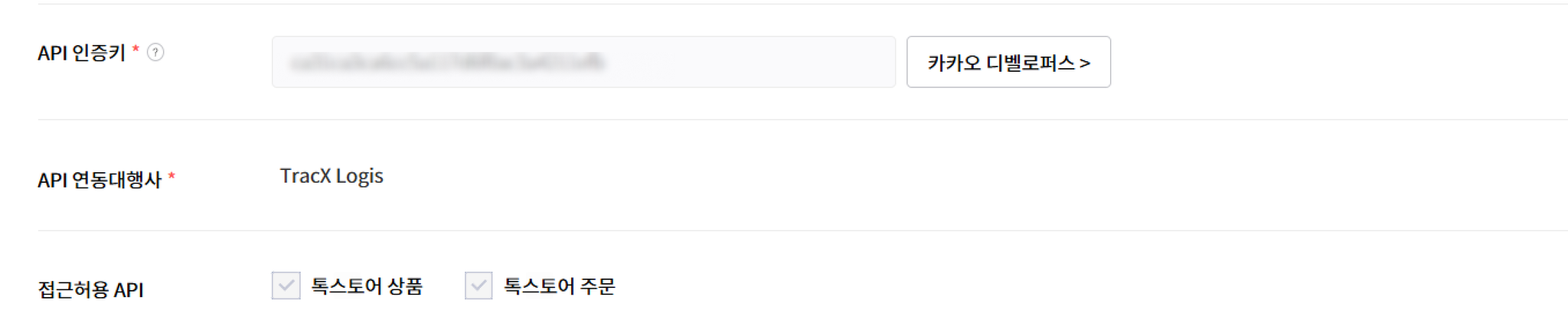1568x333 pixels.
Task: Open the 카카오 디벨로퍼스 button
Action: [1008, 62]
